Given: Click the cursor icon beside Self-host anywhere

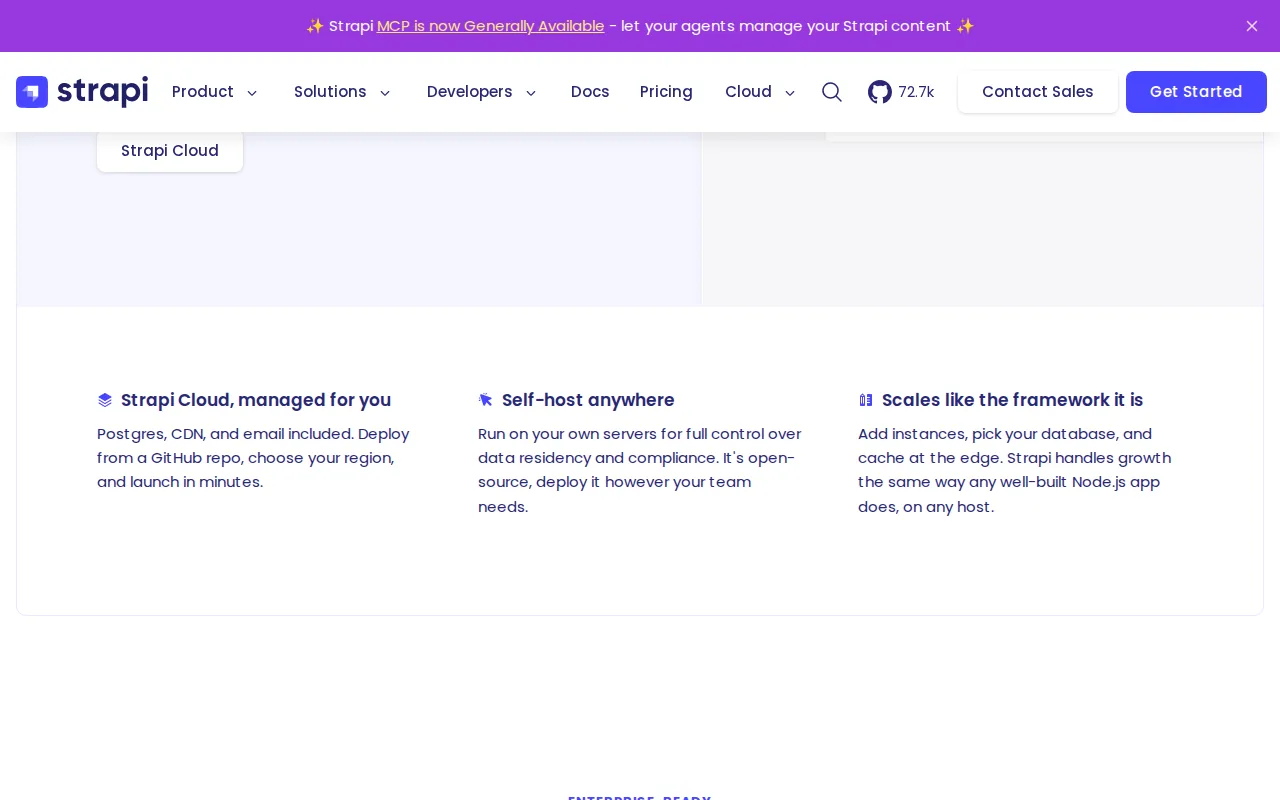Looking at the screenshot, I should pyautogui.click(x=486, y=400).
